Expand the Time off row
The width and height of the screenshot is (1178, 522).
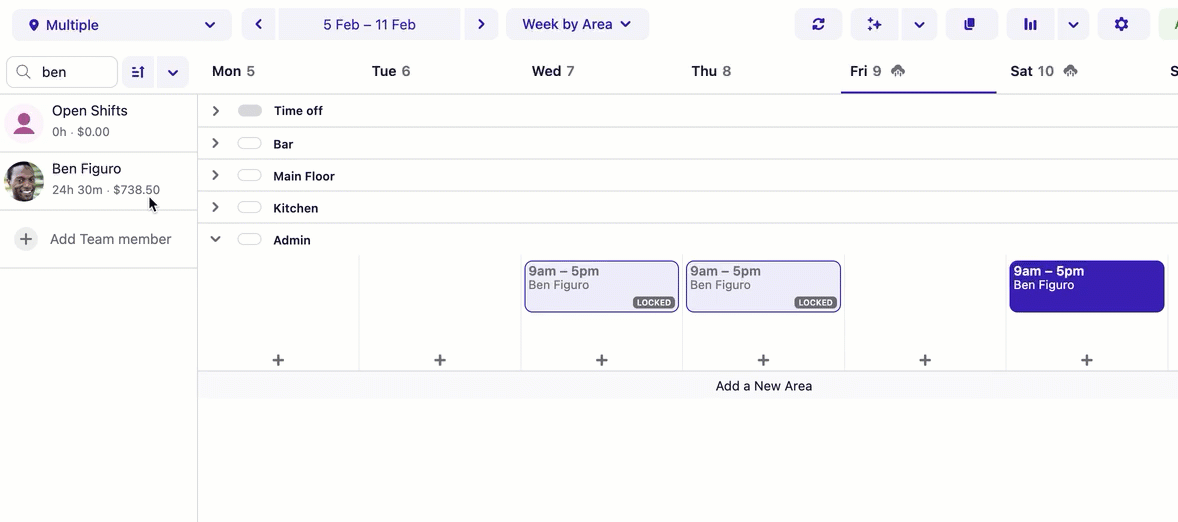pyautogui.click(x=216, y=110)
